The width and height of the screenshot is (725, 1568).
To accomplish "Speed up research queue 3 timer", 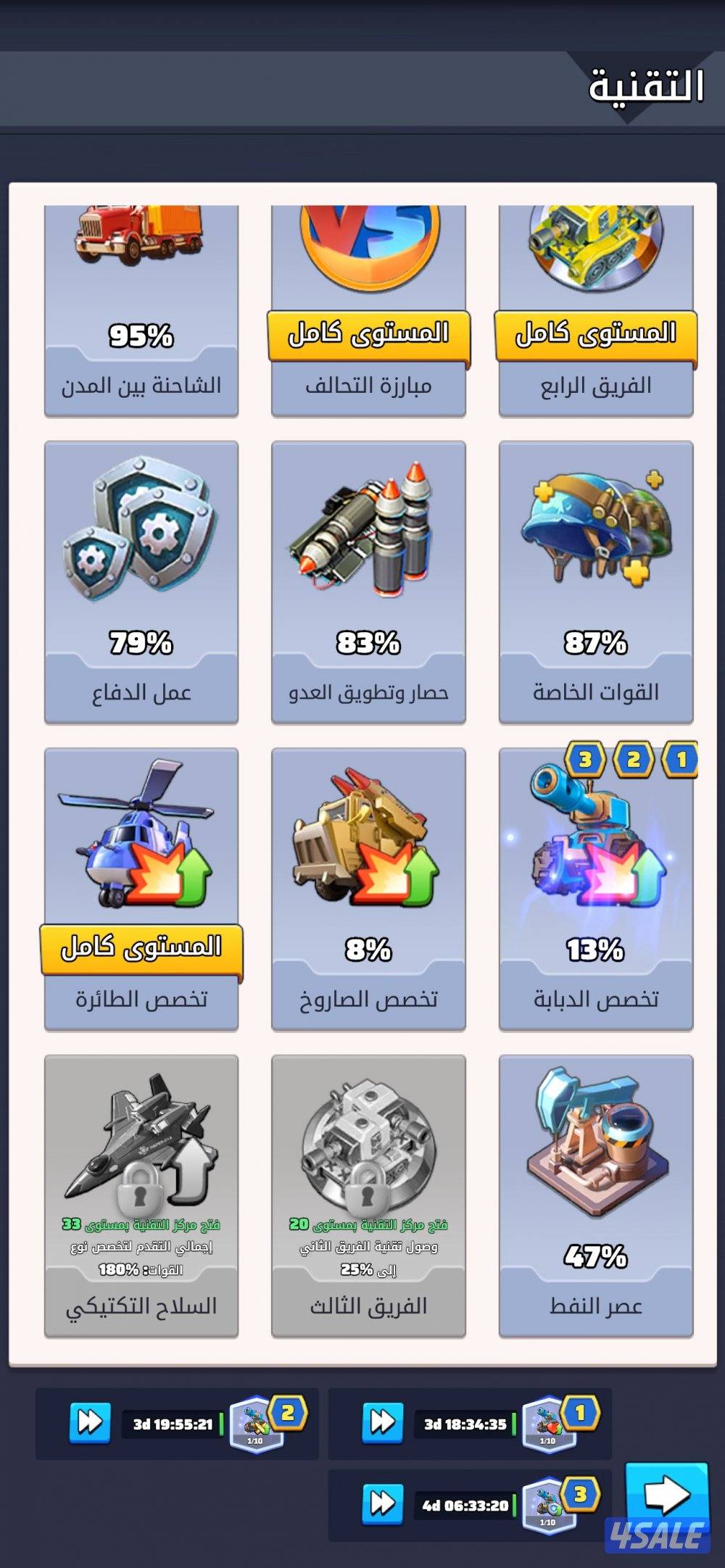I will click(382, 1503).
